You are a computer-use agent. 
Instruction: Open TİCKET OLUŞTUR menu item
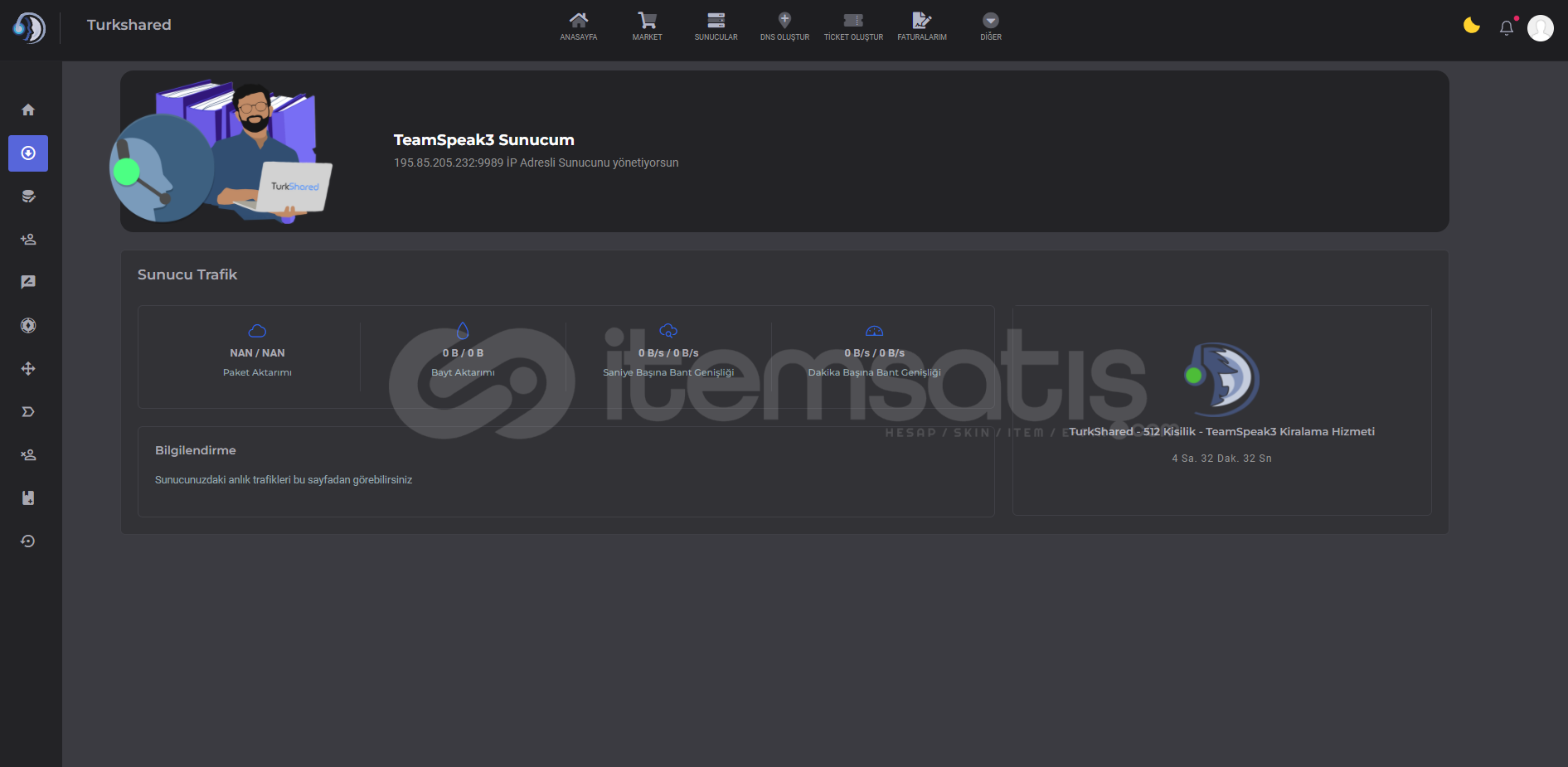tap(853, 27)
